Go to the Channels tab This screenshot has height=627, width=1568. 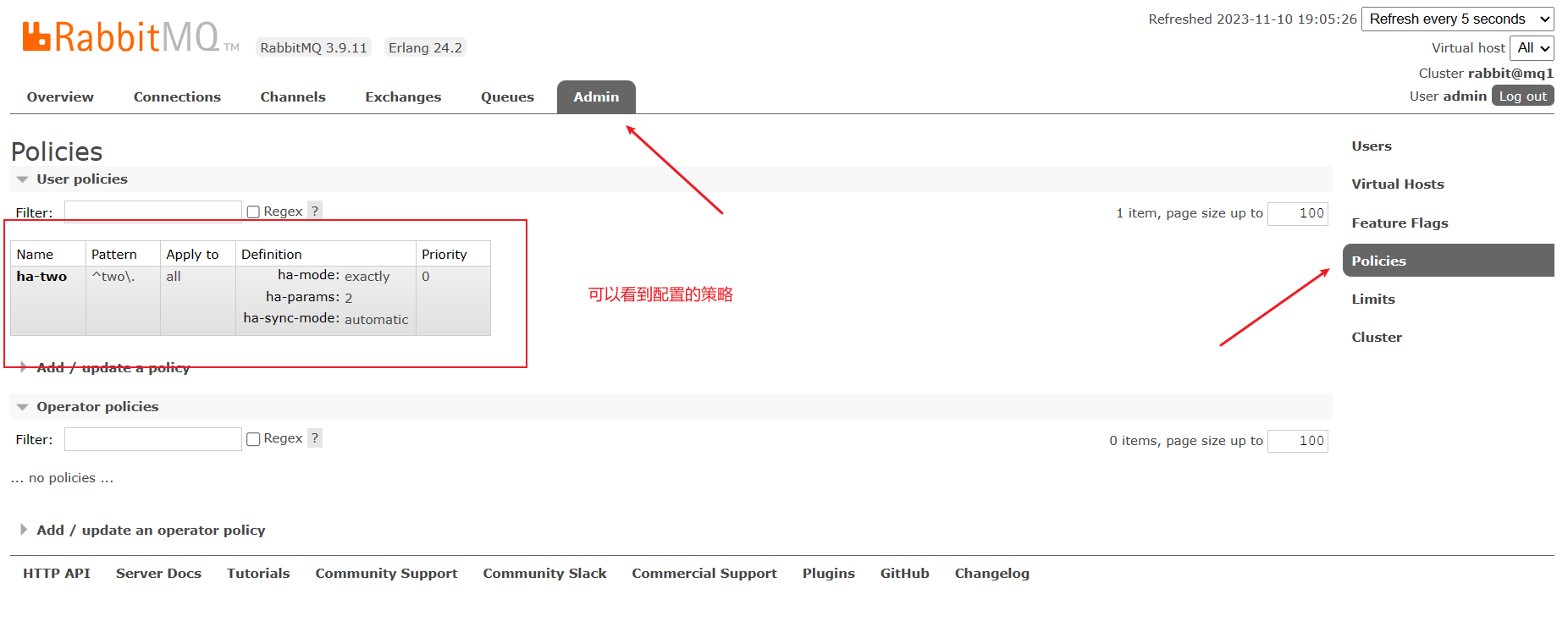coord(293,96)
